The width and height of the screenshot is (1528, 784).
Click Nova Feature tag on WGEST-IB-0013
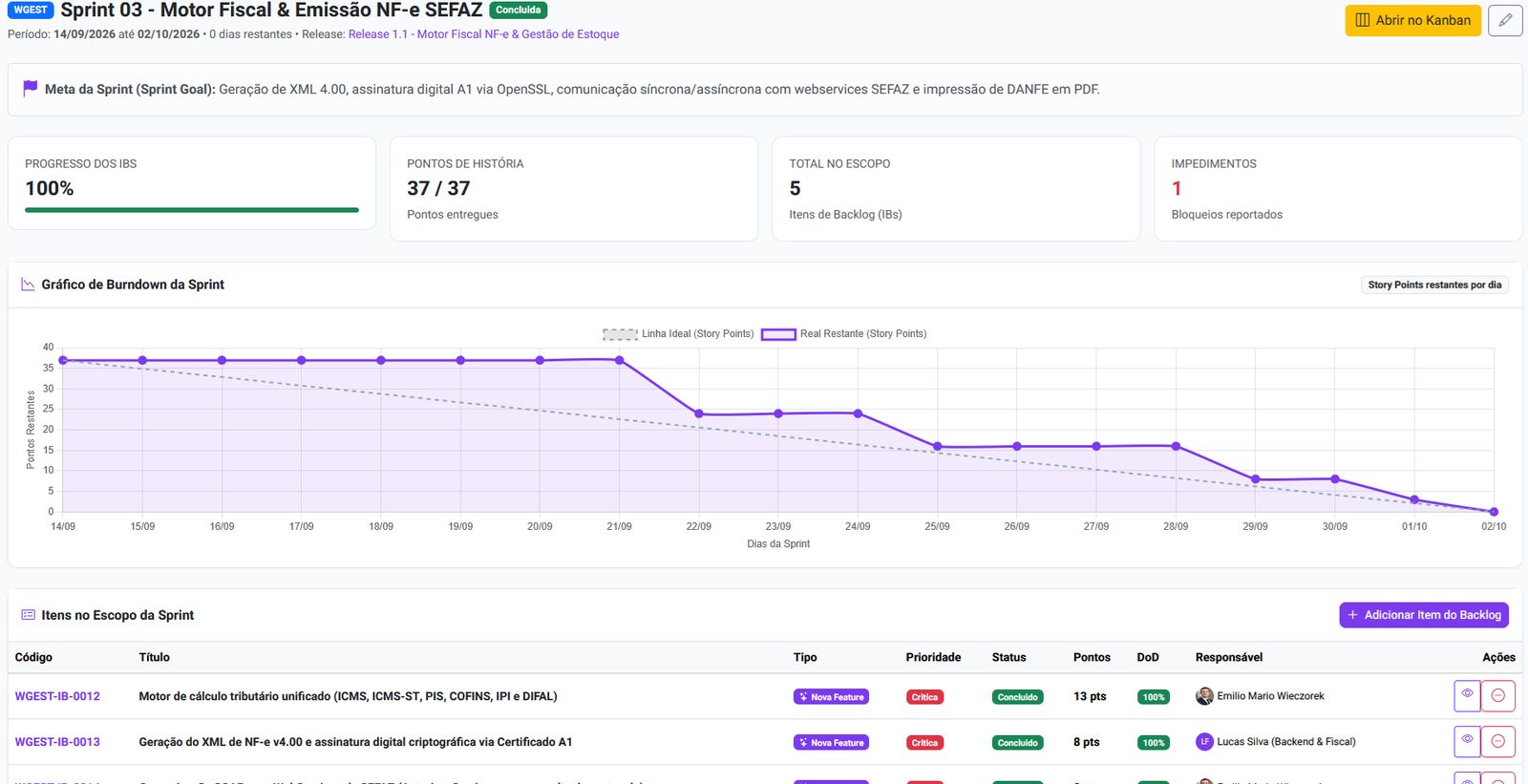[x=831, y=742]
